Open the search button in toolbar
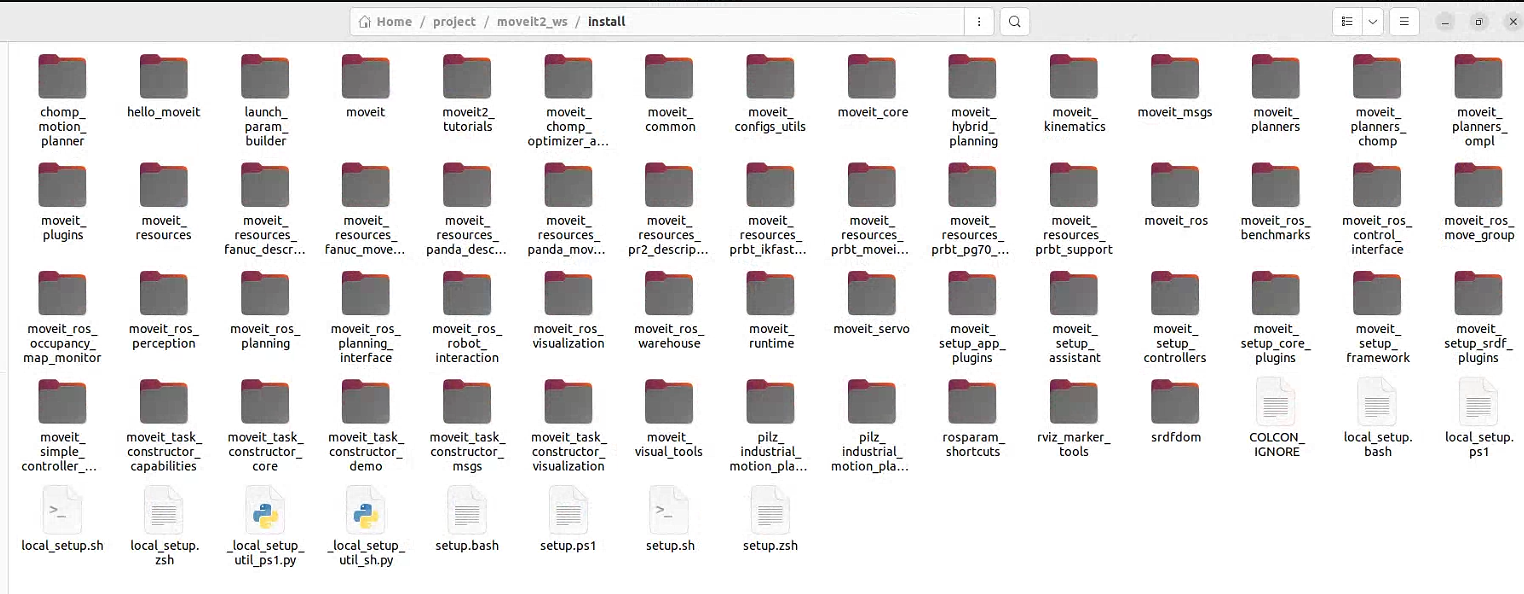Image resolution: width=1524 pixels, height=594 pixels. coord(1014,21)
